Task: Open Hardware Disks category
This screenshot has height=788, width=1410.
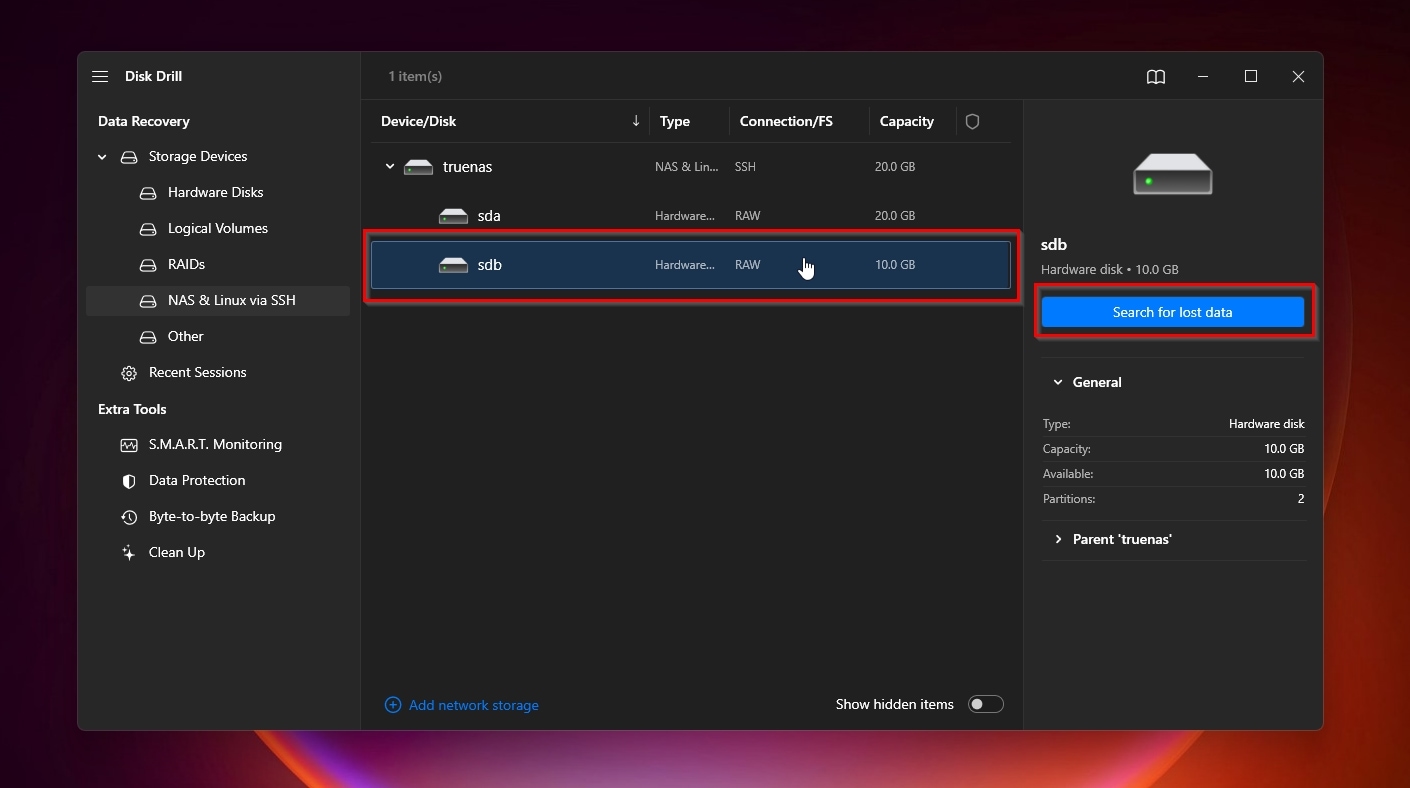Action: [215, 192]
